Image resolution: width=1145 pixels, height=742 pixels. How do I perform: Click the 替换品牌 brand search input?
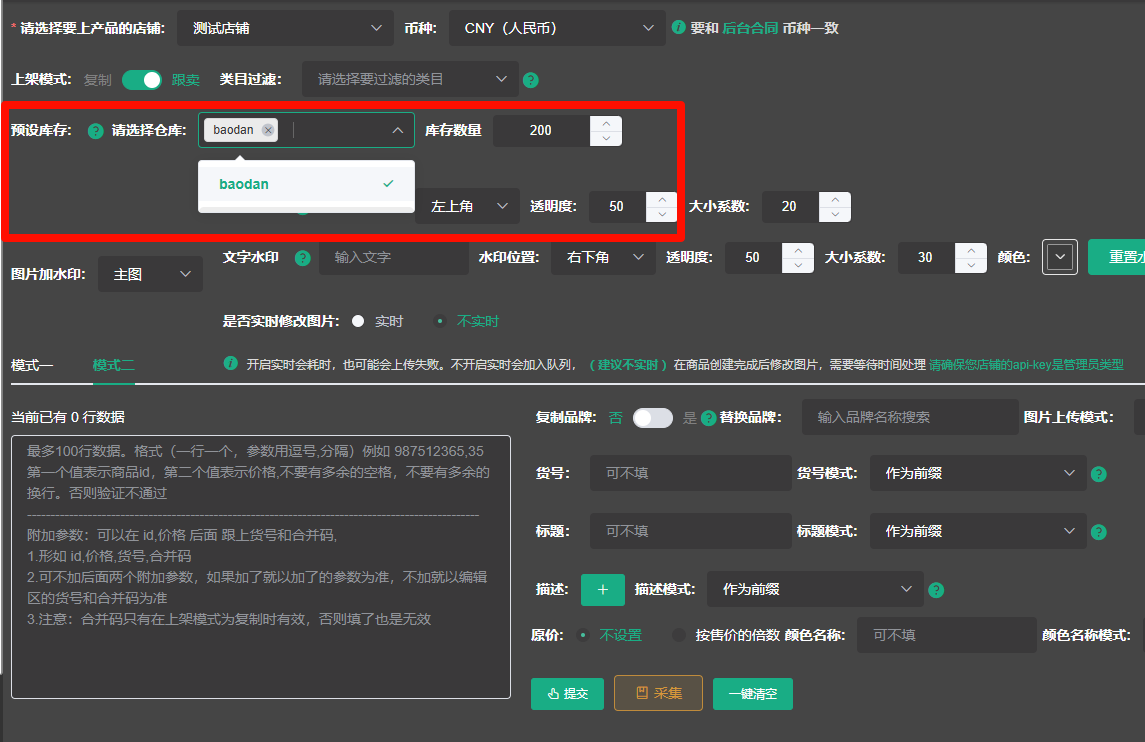tap(909, 417)
